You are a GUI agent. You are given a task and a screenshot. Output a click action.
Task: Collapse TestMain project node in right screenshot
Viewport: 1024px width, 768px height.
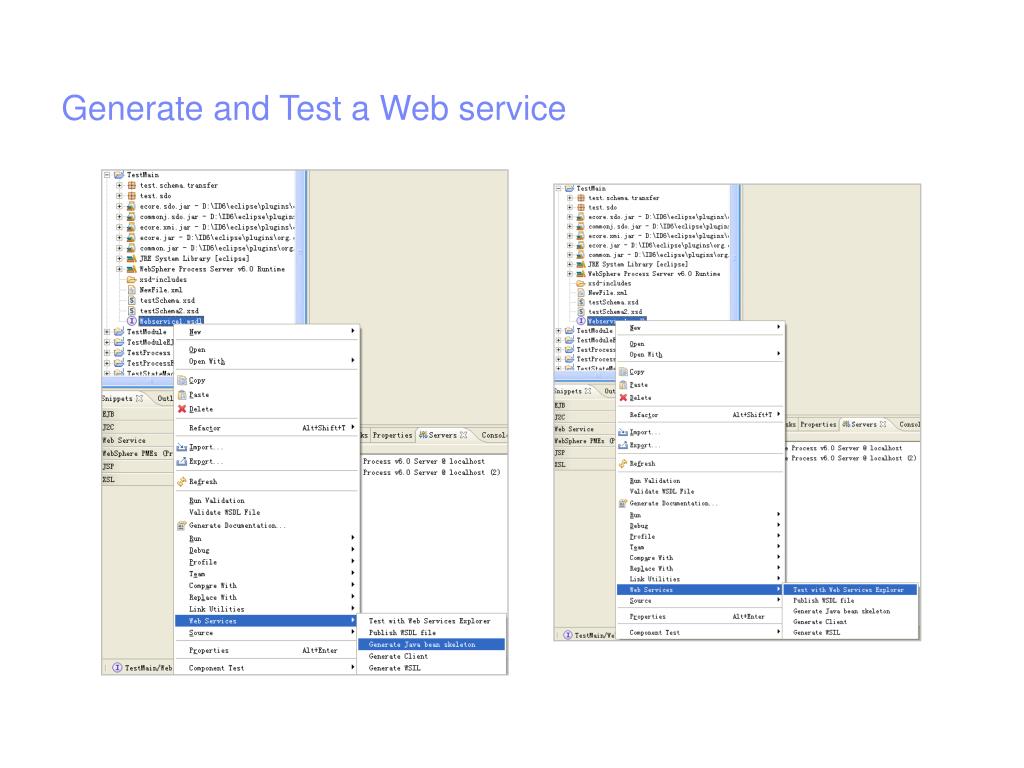[x=558, y=188]
